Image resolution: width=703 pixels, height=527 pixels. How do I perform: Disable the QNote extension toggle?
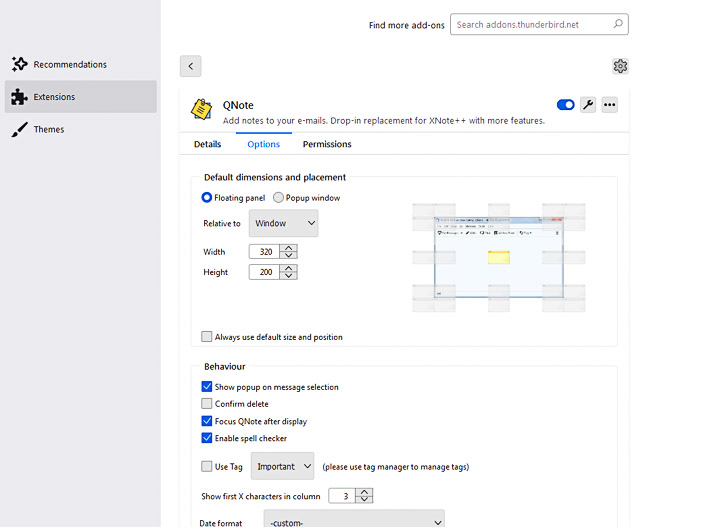(x=565, y=105)
